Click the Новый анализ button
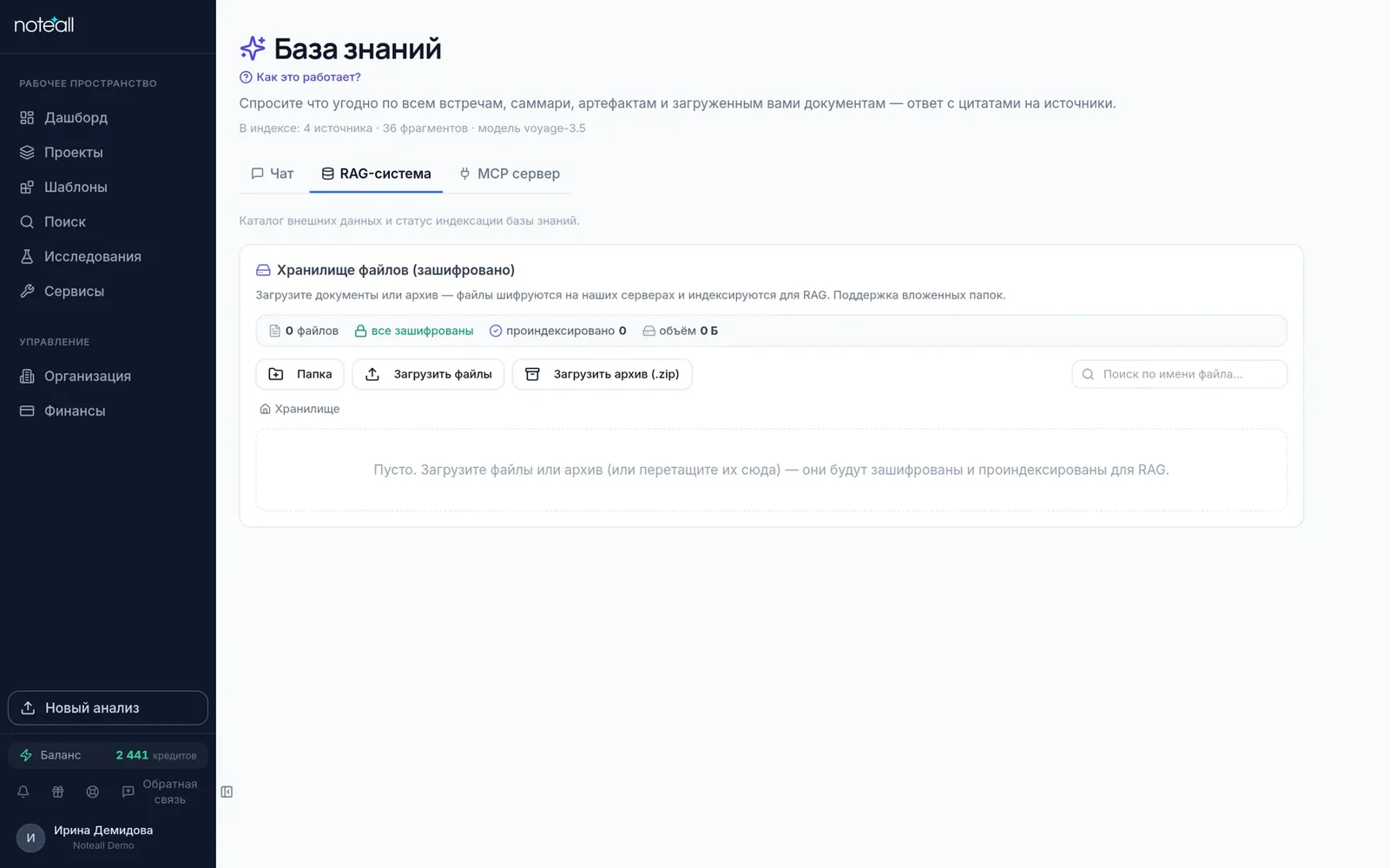Screen dimensions: 1389x868 [x=108, y=707]
